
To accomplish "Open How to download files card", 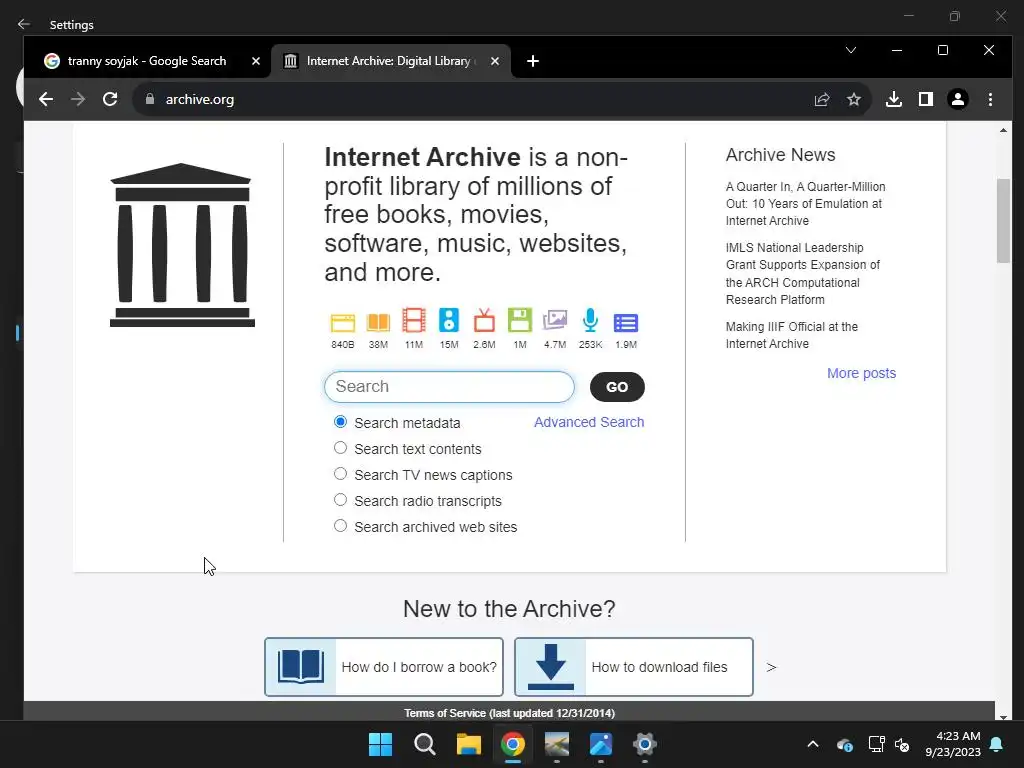I will (633, 667).
